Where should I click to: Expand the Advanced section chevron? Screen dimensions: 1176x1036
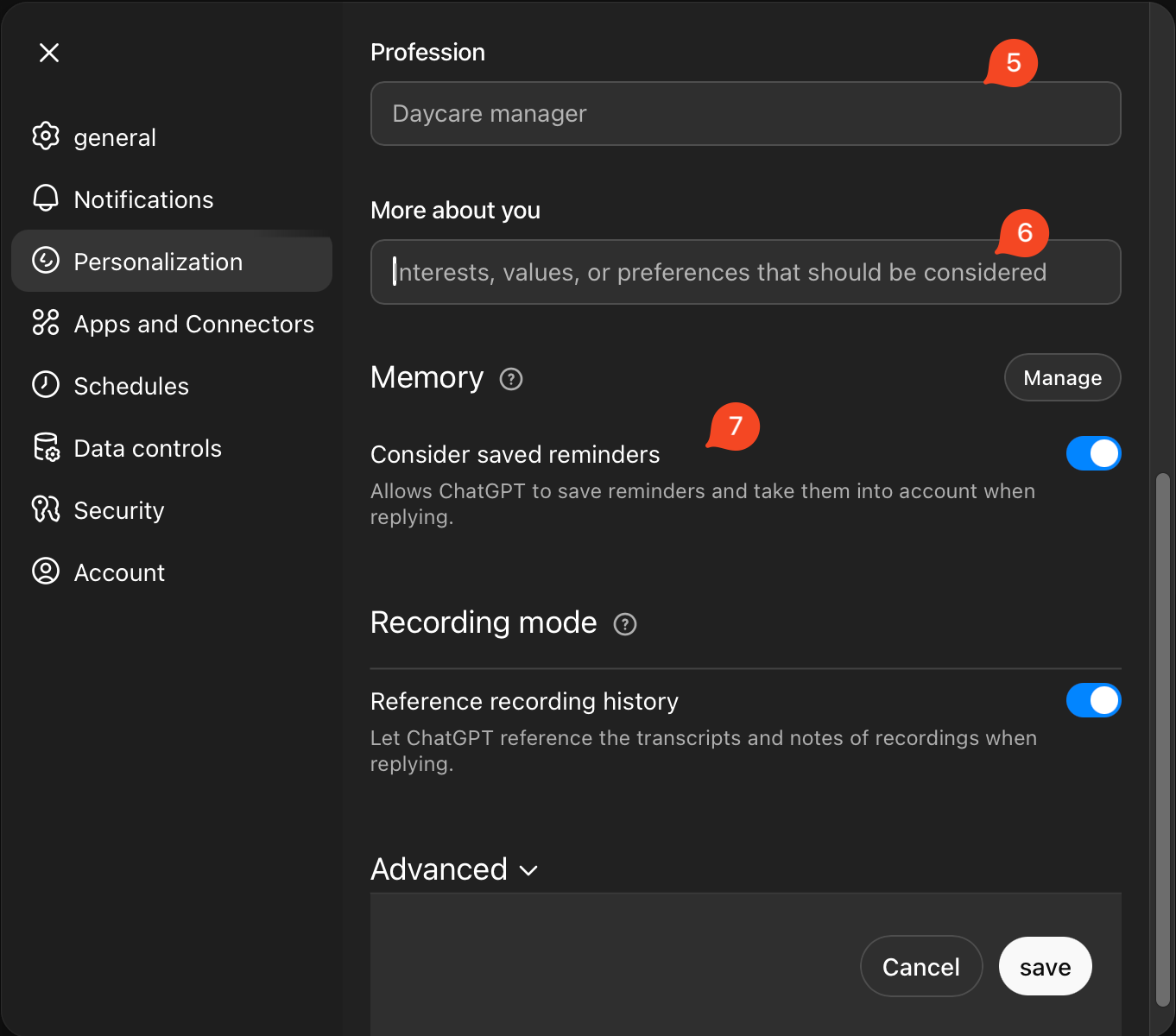click(528, 870)
